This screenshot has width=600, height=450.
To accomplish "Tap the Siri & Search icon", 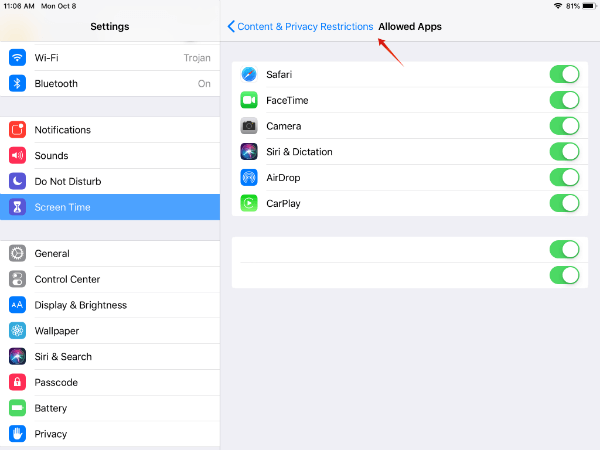I will pyautogui.click(x=17, y=356).
